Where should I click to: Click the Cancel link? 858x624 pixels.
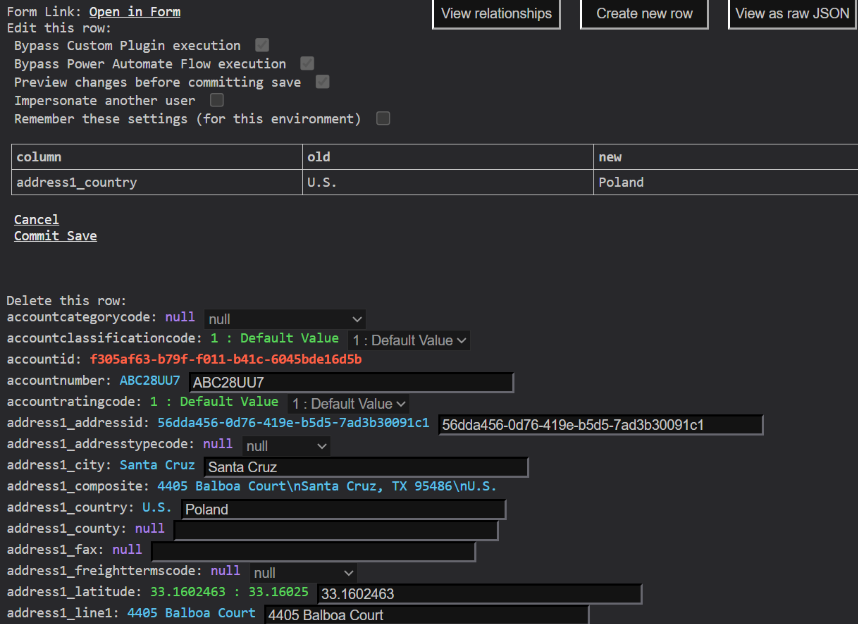[36, 219]
